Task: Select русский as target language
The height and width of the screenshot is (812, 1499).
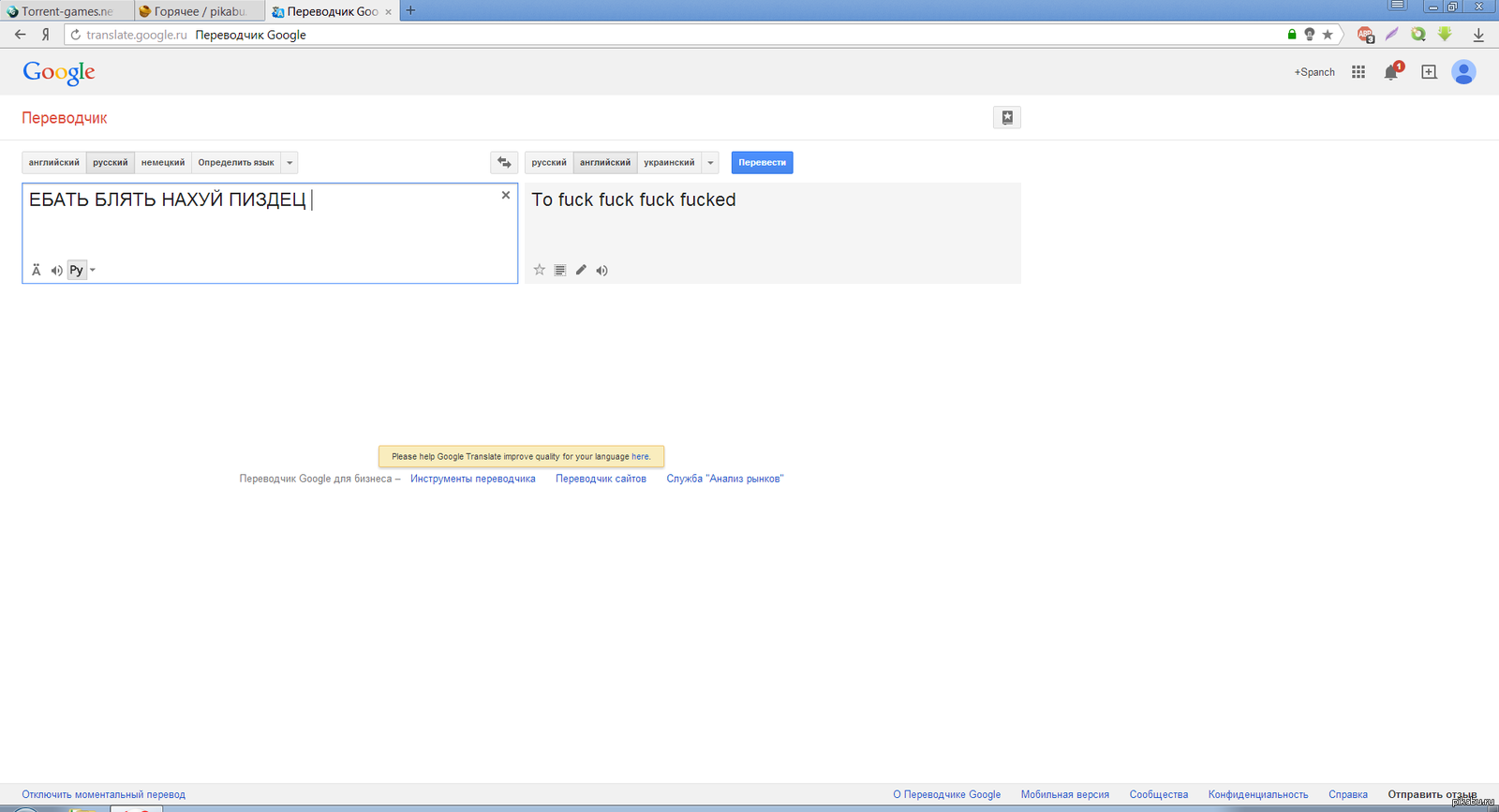Action: (549, 162)
